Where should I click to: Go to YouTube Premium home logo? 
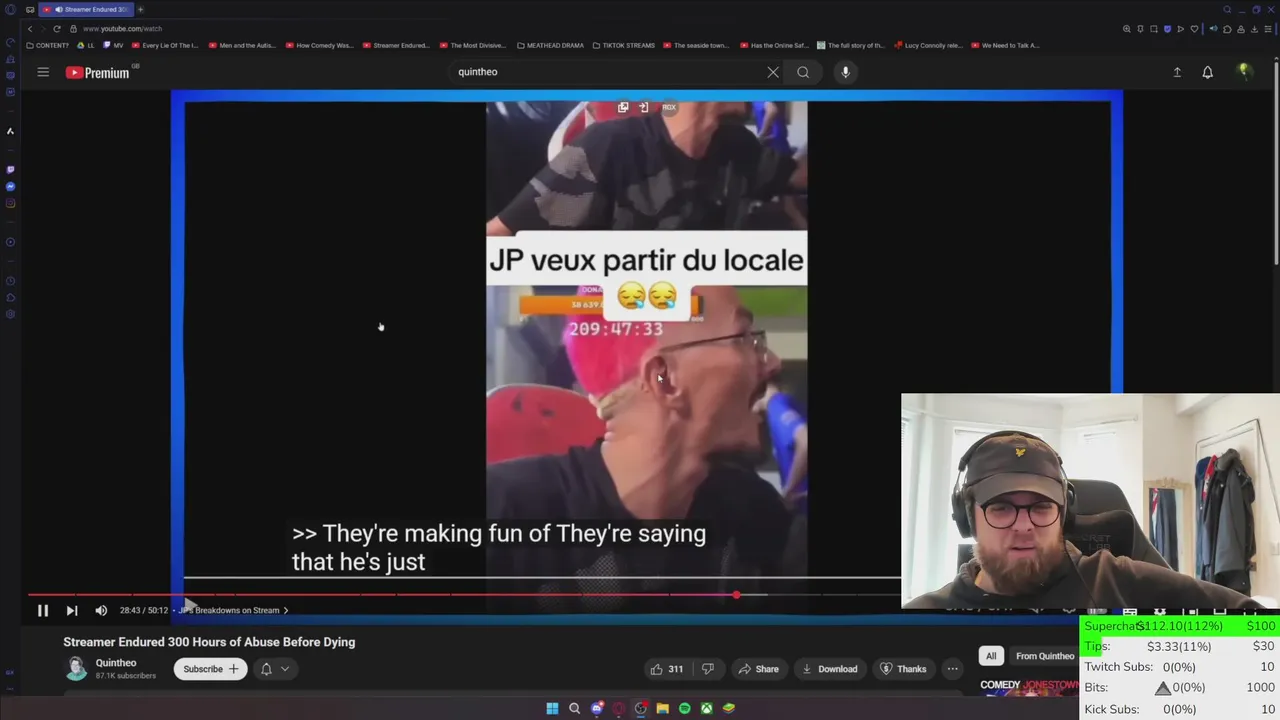[x=97, y=72]
